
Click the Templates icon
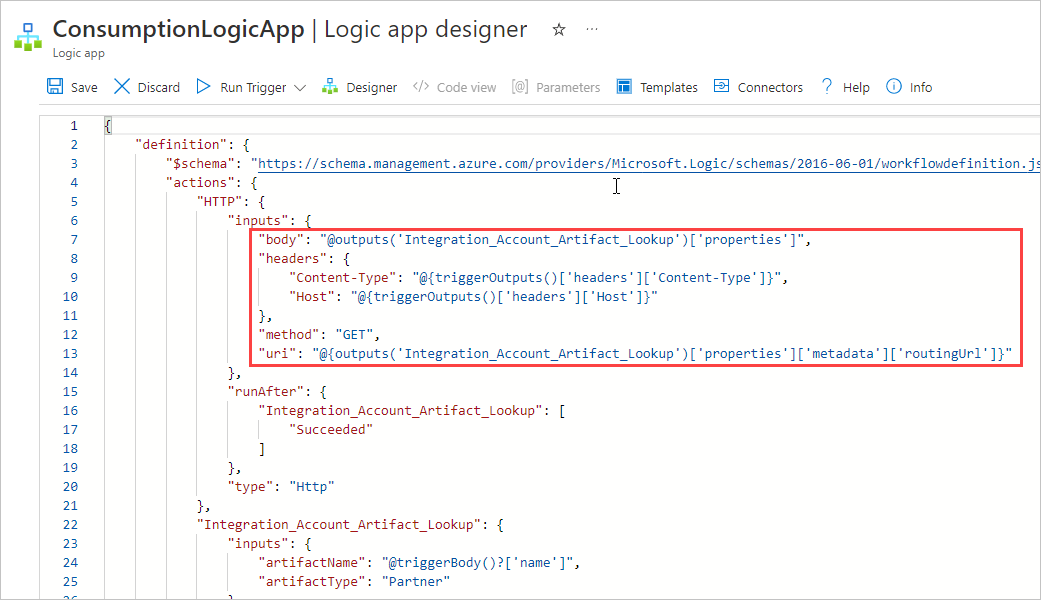tap(624, 86)
